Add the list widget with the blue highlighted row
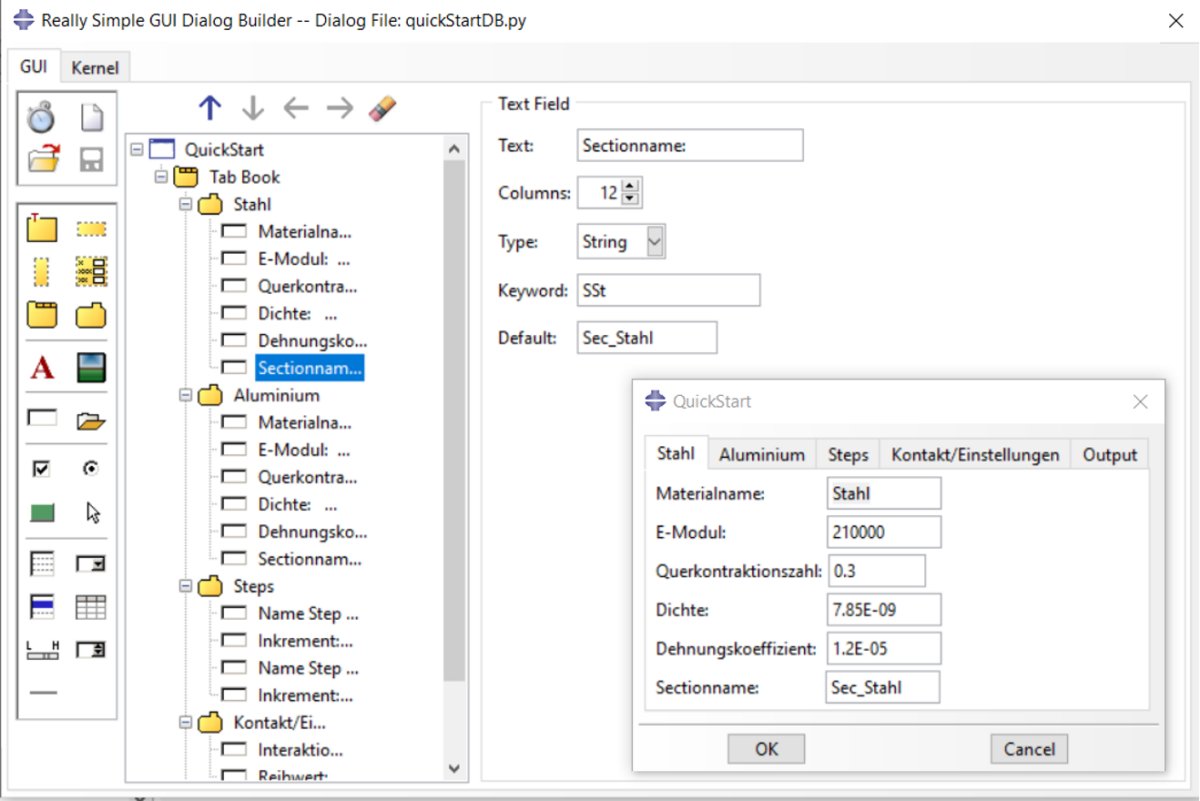Viewport: 1200px width, 801px height. tap(42, 607)
